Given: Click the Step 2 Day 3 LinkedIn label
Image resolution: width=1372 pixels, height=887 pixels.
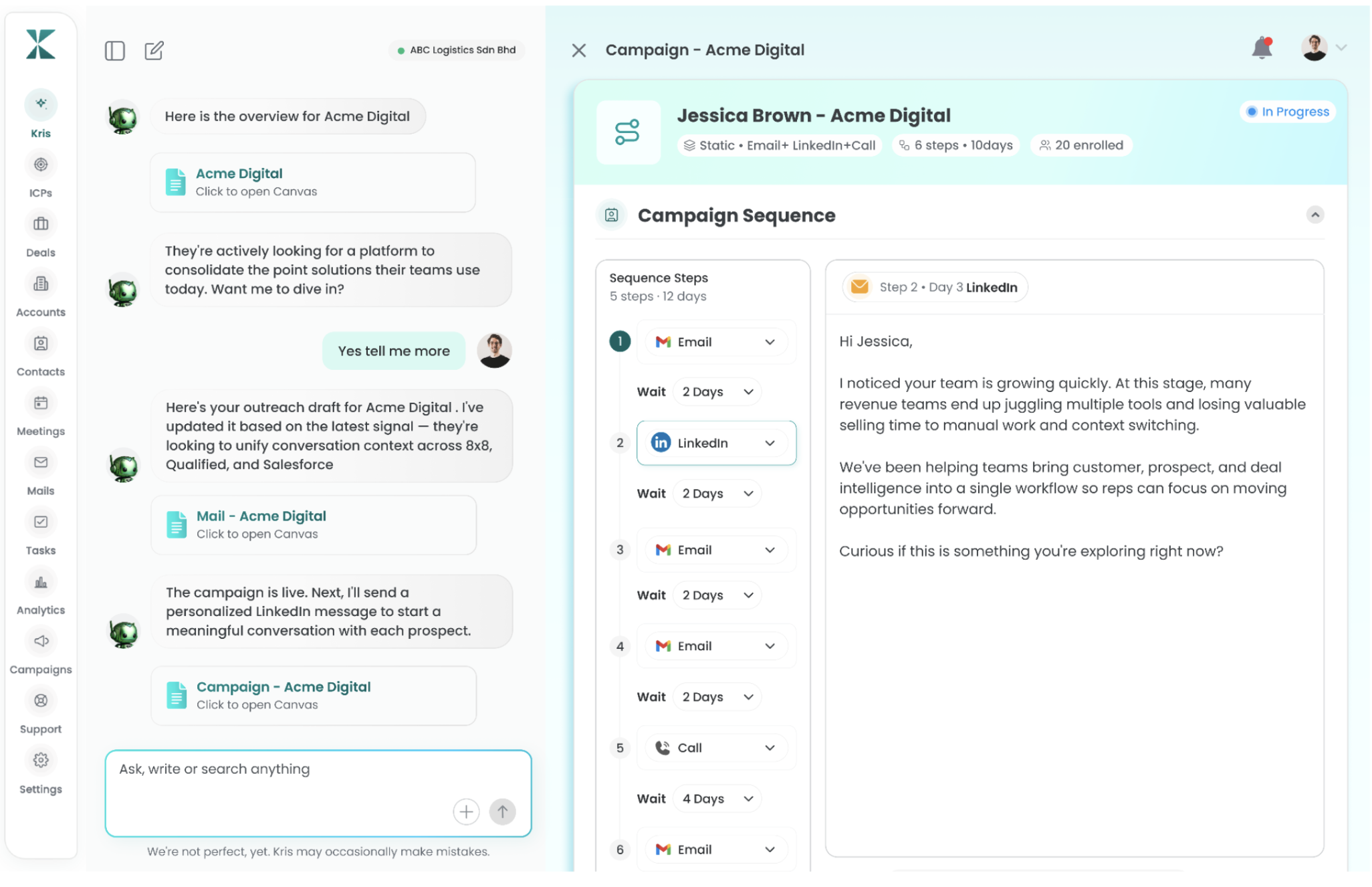Looking at the screenshot, I should [x=935, y=287].
